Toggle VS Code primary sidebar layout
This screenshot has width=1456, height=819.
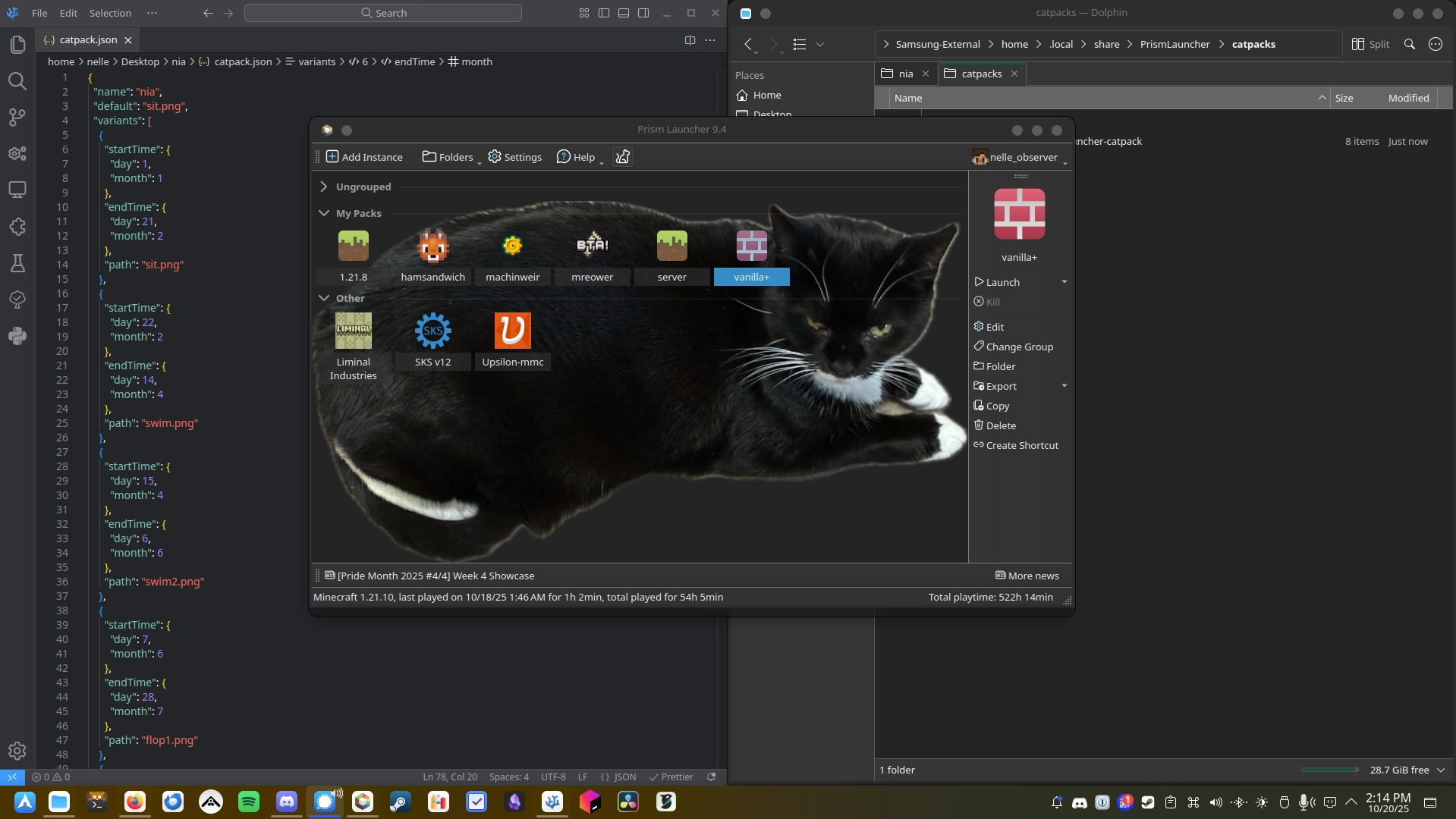[x=604, y=13]
